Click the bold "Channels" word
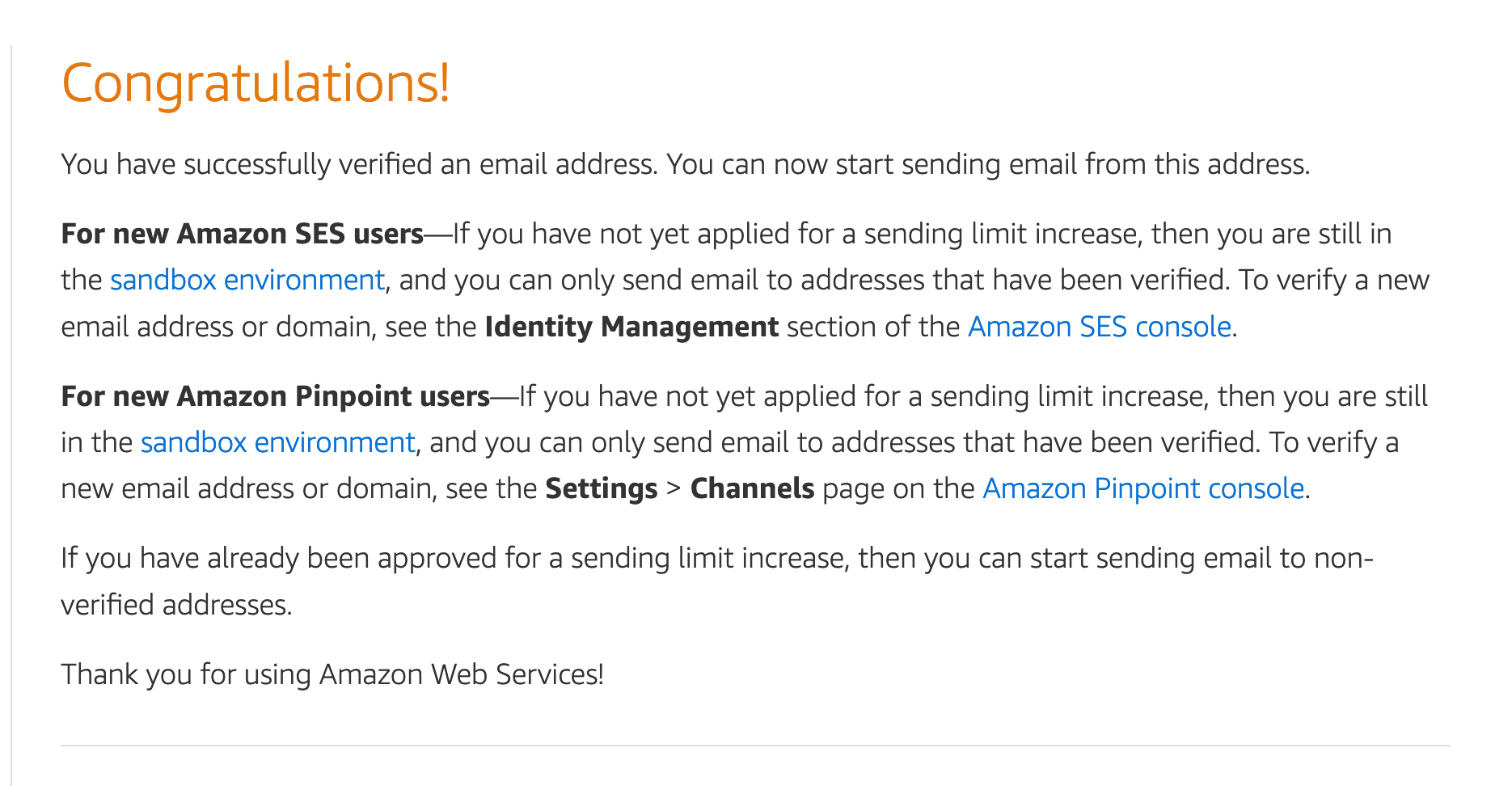 click(752, 488)
